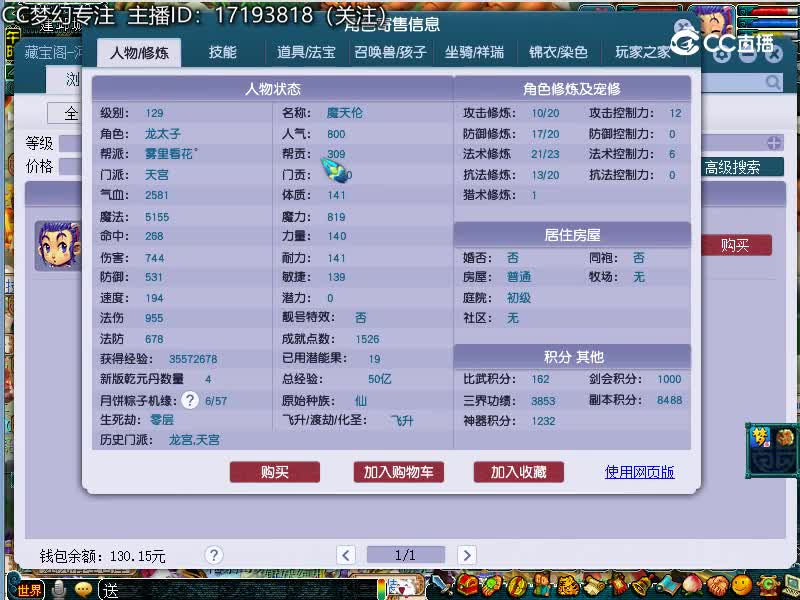This screenshot has height=600, width=800.
Task: Open the 坐骑/祥瑞 tab
Action: [x=474, y=52]
